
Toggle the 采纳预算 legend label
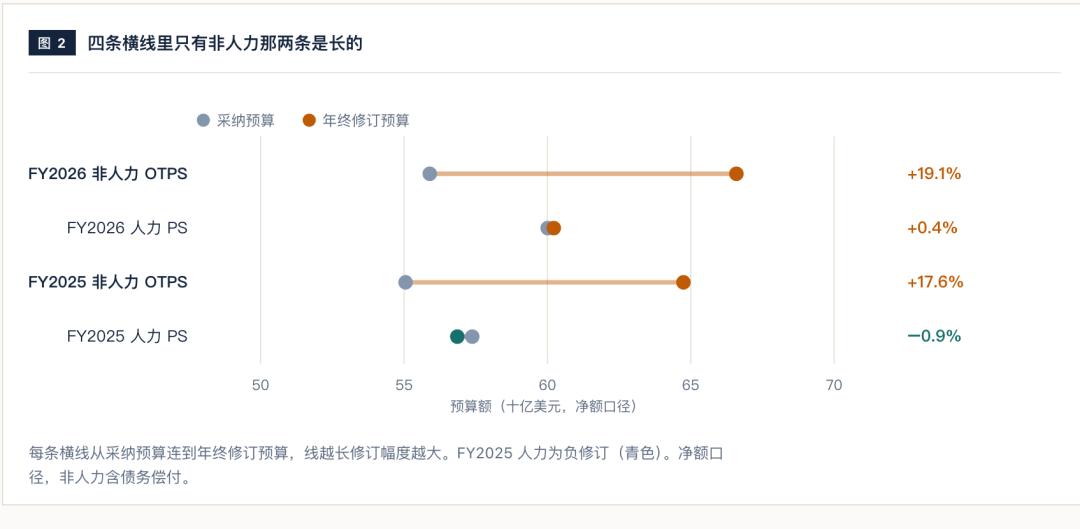coord(246,121)
